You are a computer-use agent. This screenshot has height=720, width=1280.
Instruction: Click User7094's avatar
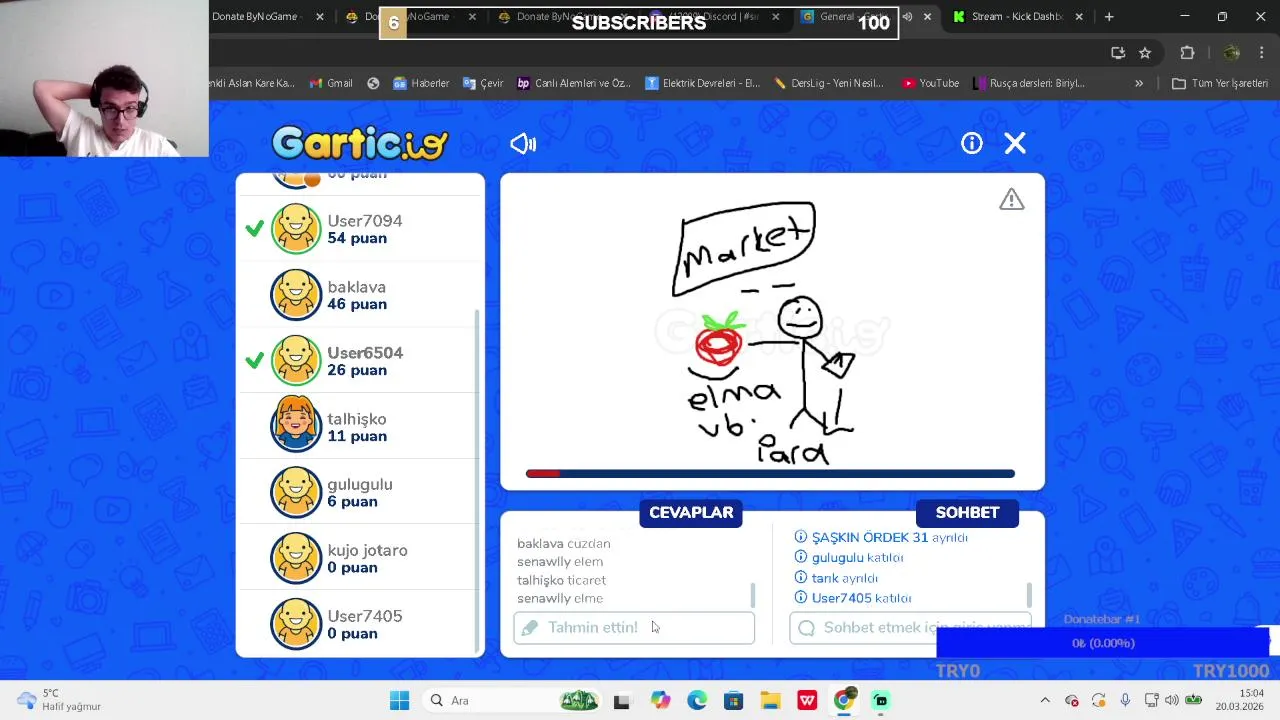pyautogui.click(x=296, y=229)
